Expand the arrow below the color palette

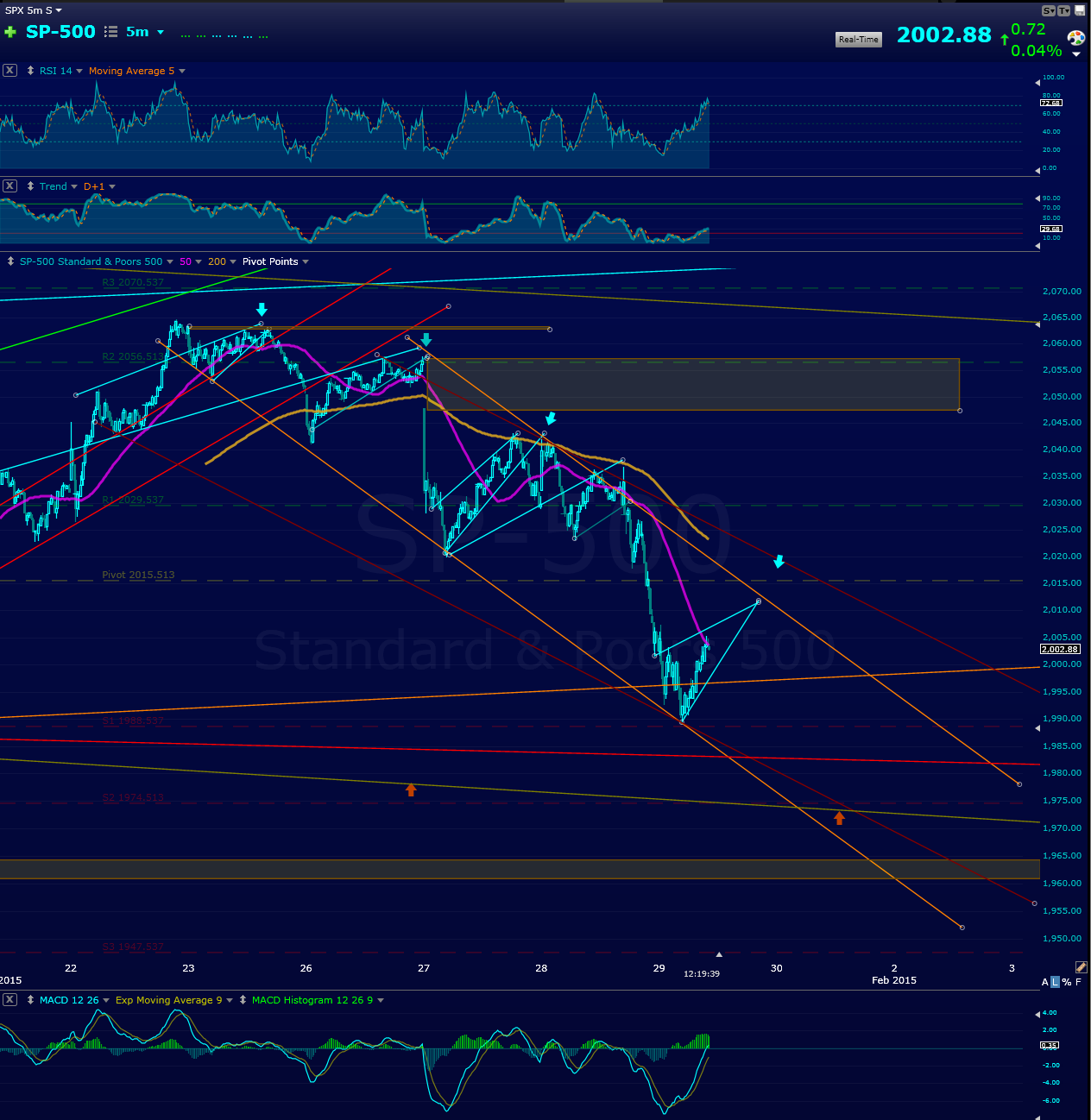tap(1075, 54)
